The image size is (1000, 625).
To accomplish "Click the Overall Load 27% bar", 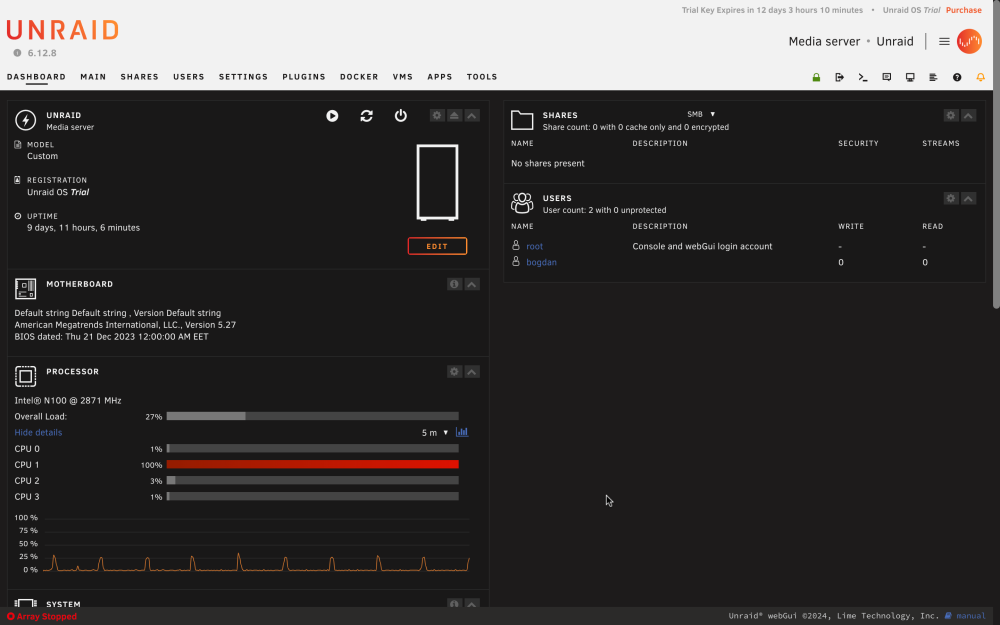I will coord(312,416).
